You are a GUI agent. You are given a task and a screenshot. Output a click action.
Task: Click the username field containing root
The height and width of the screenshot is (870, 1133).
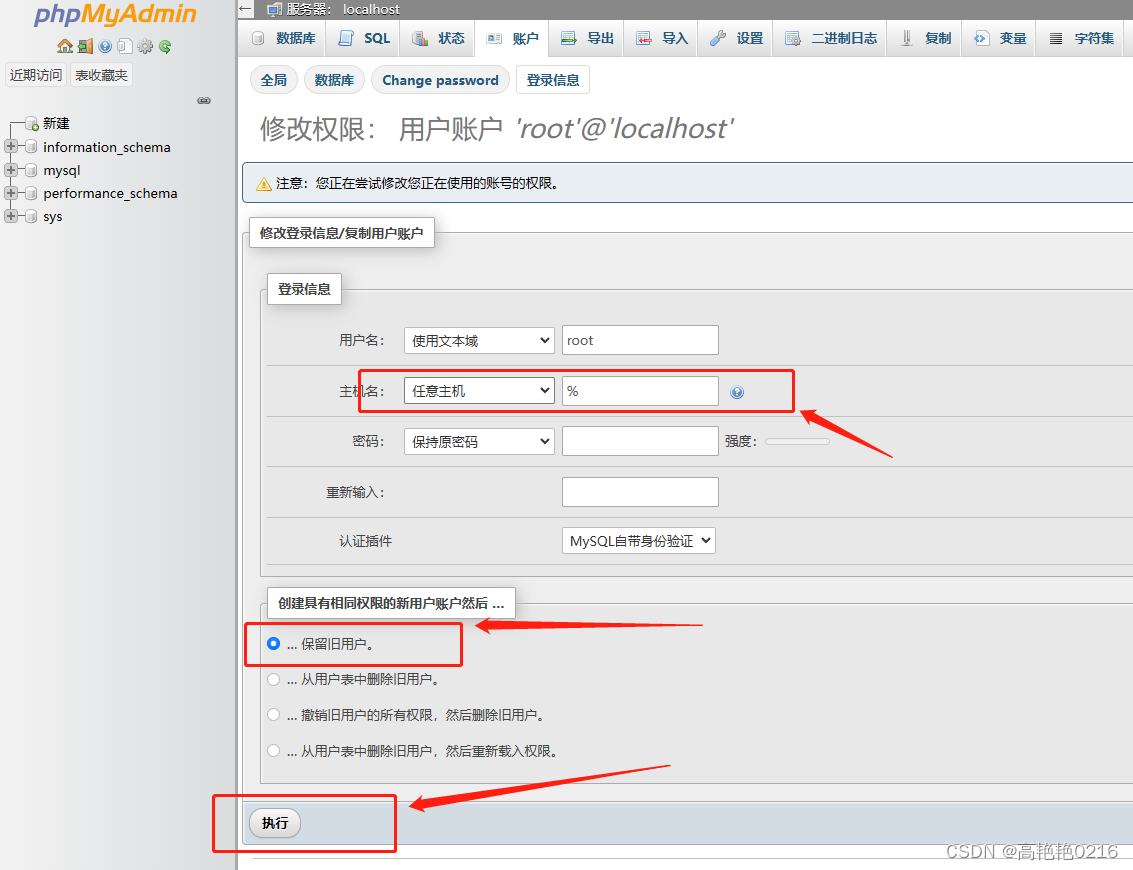click(x=640, y=340)
